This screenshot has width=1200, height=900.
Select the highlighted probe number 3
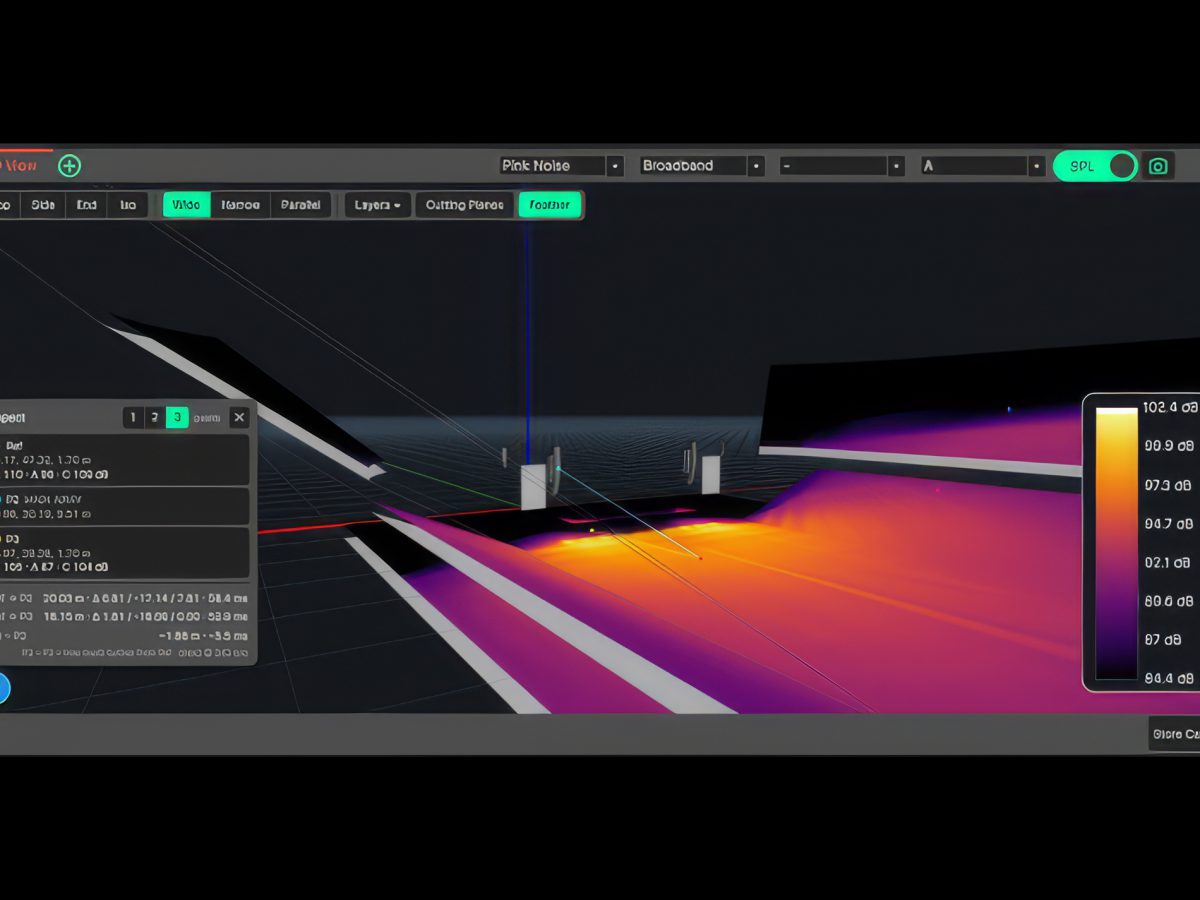coord(177,418)
